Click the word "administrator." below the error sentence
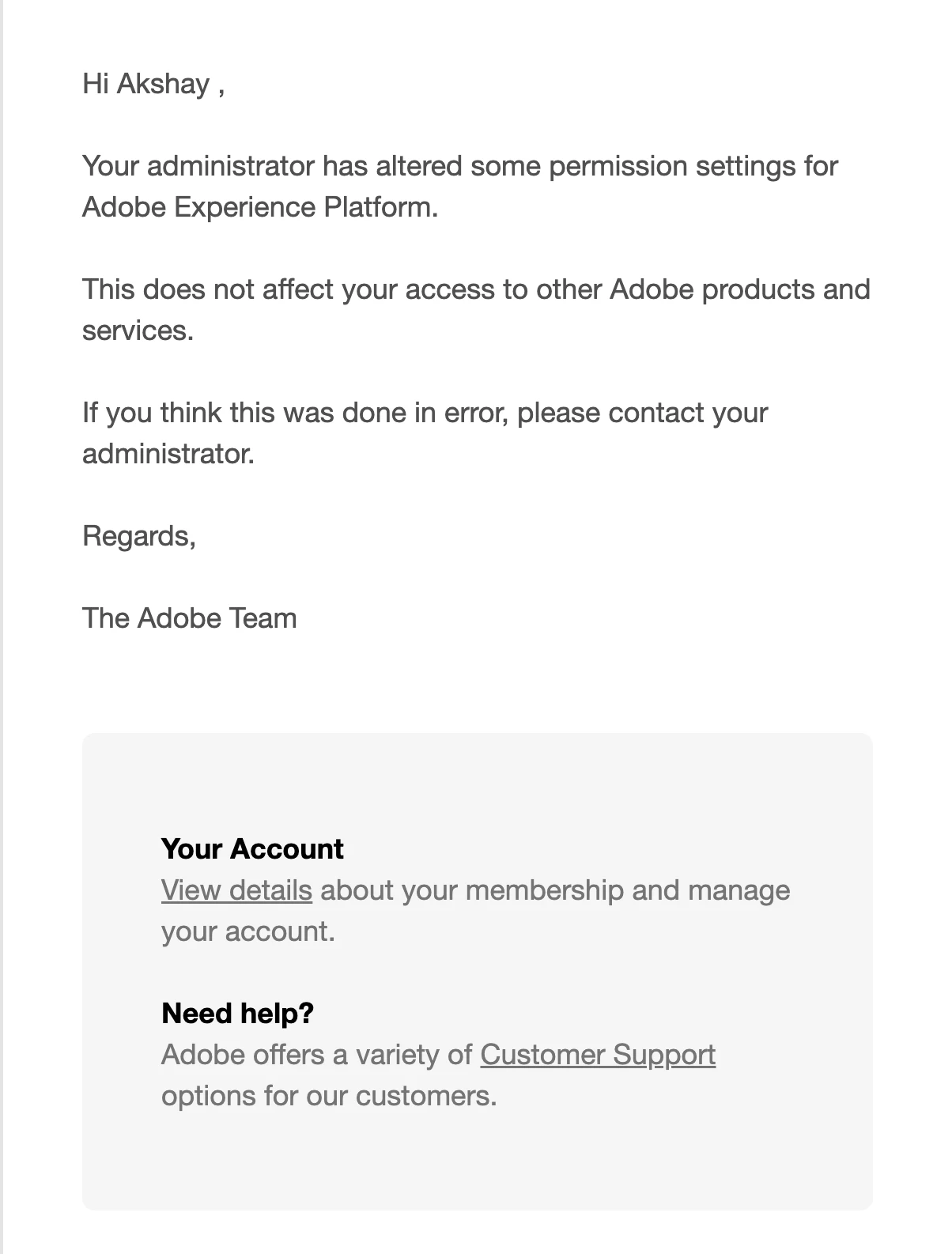Screen dimensions: 952x1254 click(168, 454)
